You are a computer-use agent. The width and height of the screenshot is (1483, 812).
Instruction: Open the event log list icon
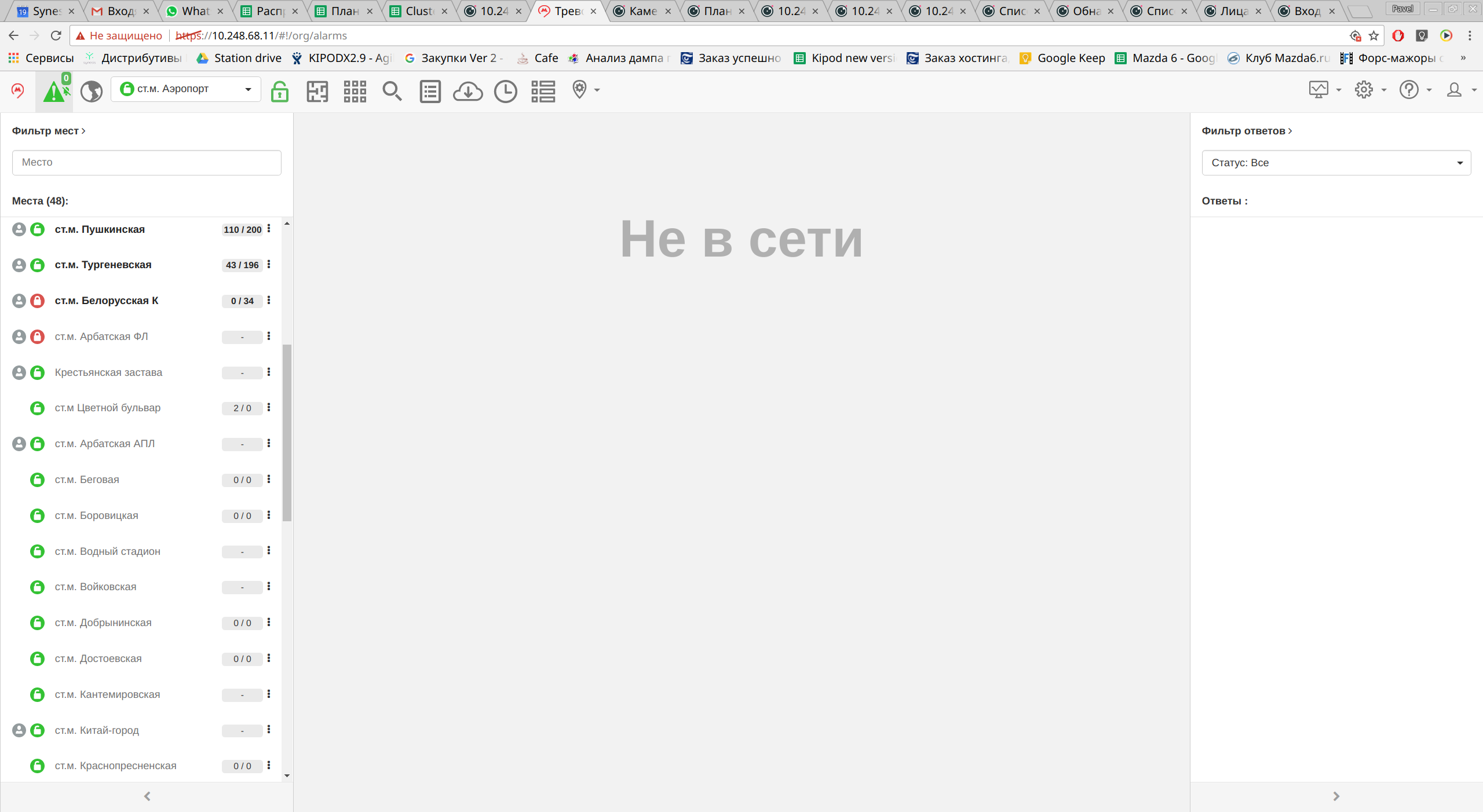(x=430, y=91)
